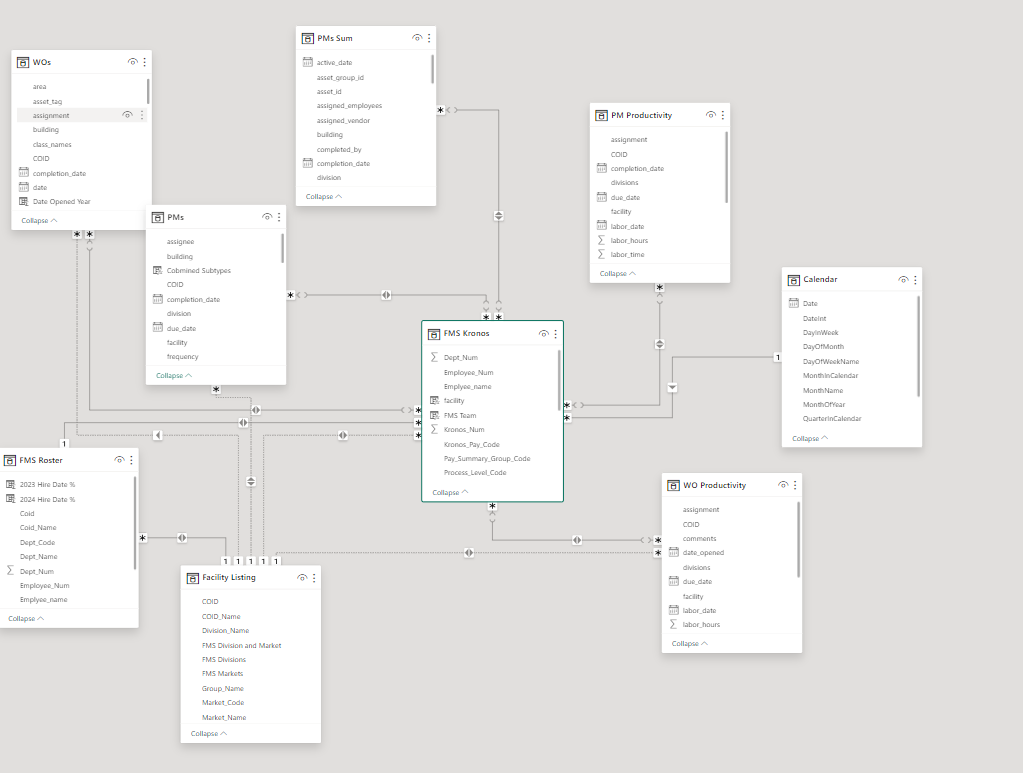Click the WOs table header icon
The height and width of the screenshot is (773, 1023).
23,63
